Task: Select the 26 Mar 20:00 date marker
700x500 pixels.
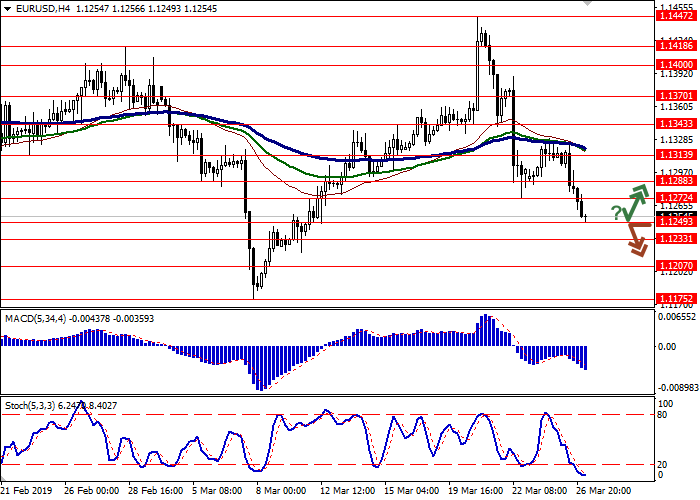Action: [606, 491]
